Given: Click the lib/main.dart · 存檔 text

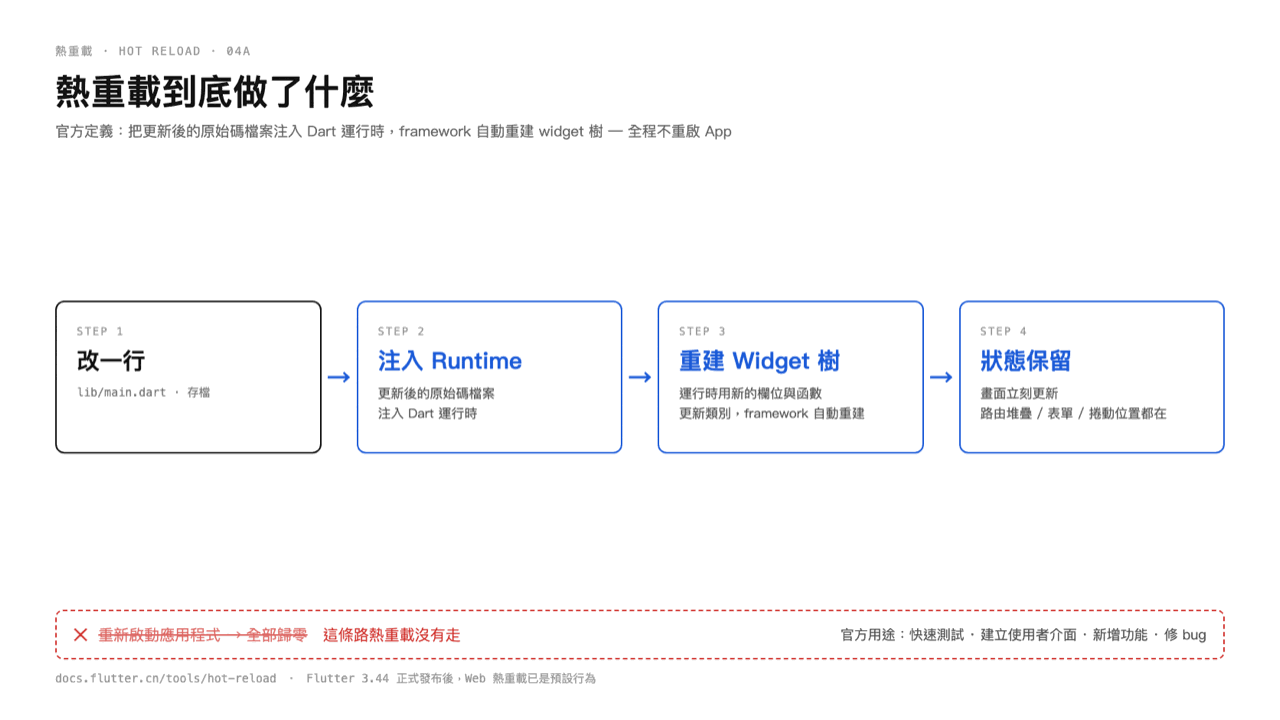Looking at the screenshot, I should [x=144, y=392].
